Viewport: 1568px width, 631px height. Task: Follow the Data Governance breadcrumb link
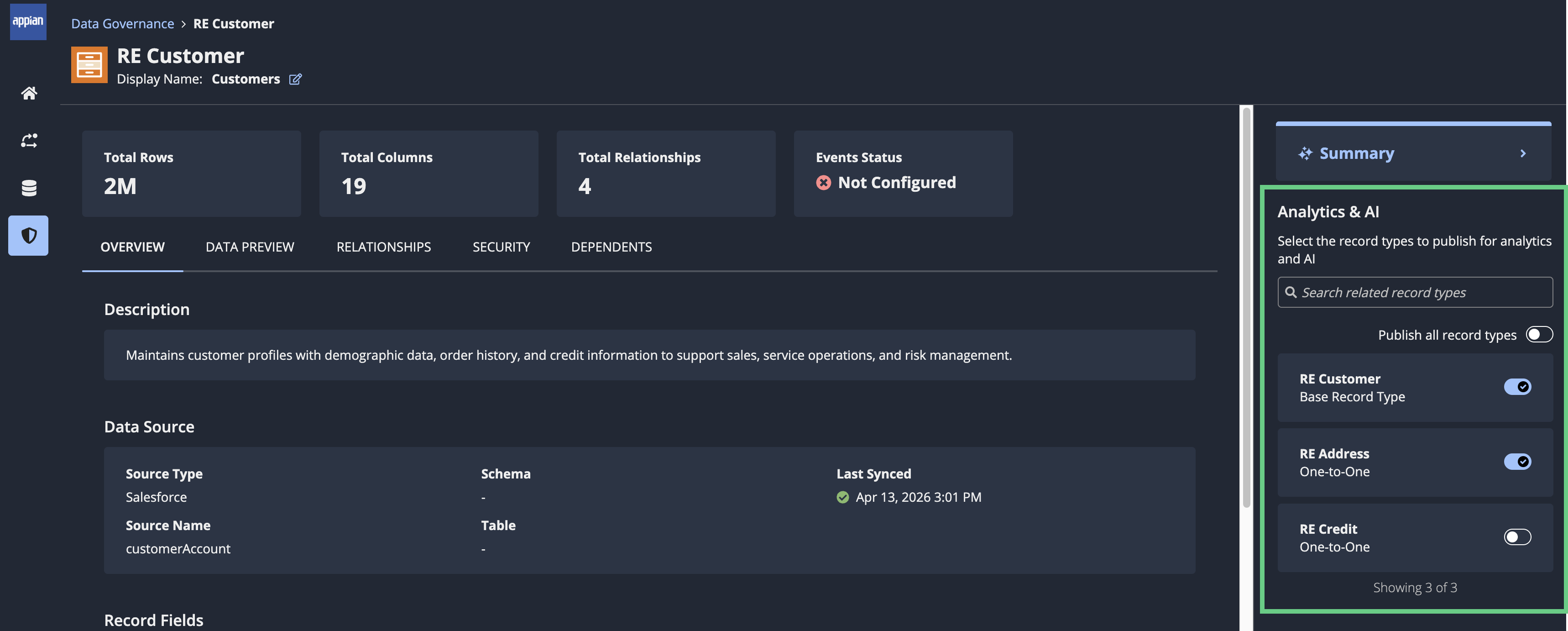122,24
